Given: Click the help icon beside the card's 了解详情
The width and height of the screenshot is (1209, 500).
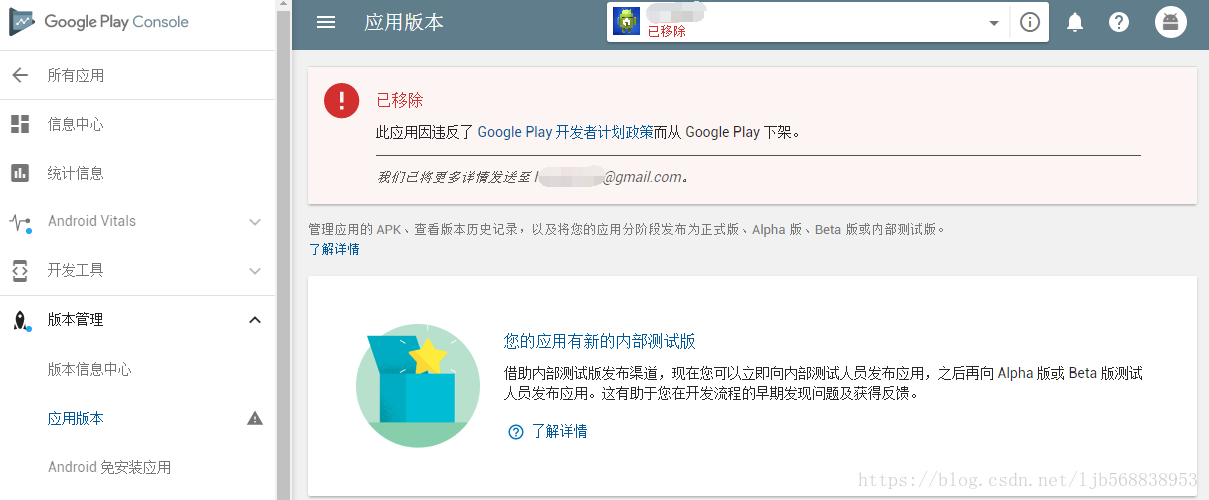Looking at the screenshot, I should tap(516, 432).
